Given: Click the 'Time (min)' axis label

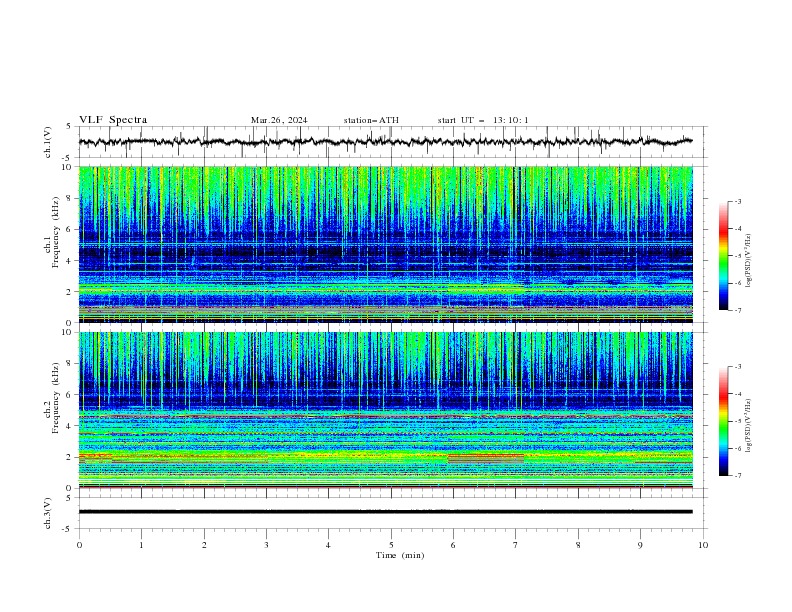Looking at the screenshot, I should (x=400, y=555).
